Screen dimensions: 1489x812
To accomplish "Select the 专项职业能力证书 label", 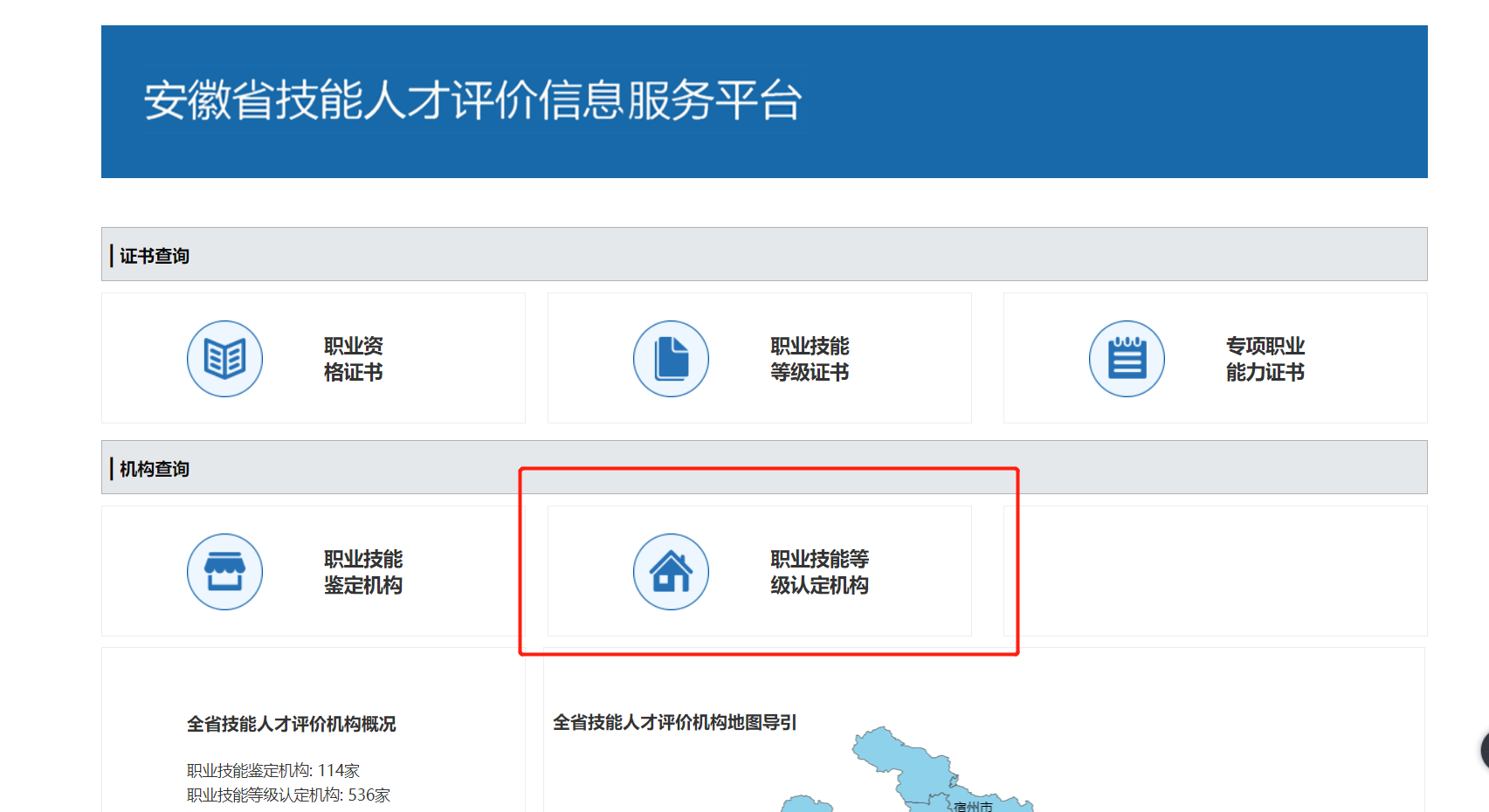I will point(1265,359).
